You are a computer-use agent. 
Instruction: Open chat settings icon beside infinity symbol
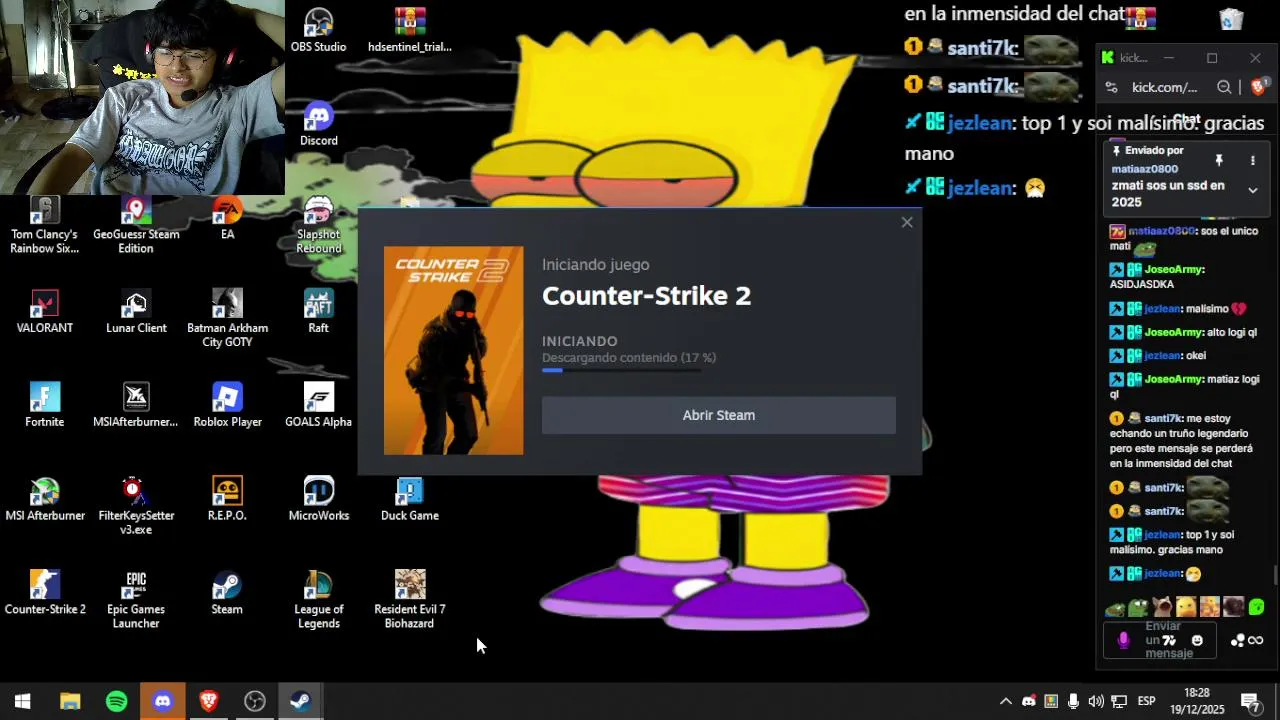click(x=1238, y=640)
